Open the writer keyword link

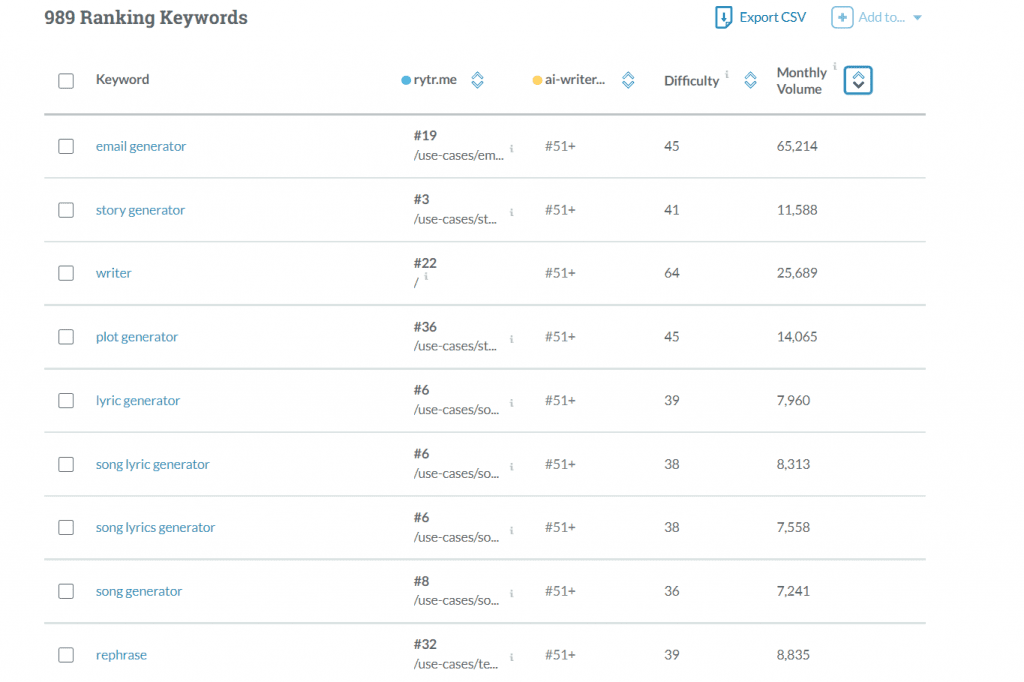click(114, 273)
